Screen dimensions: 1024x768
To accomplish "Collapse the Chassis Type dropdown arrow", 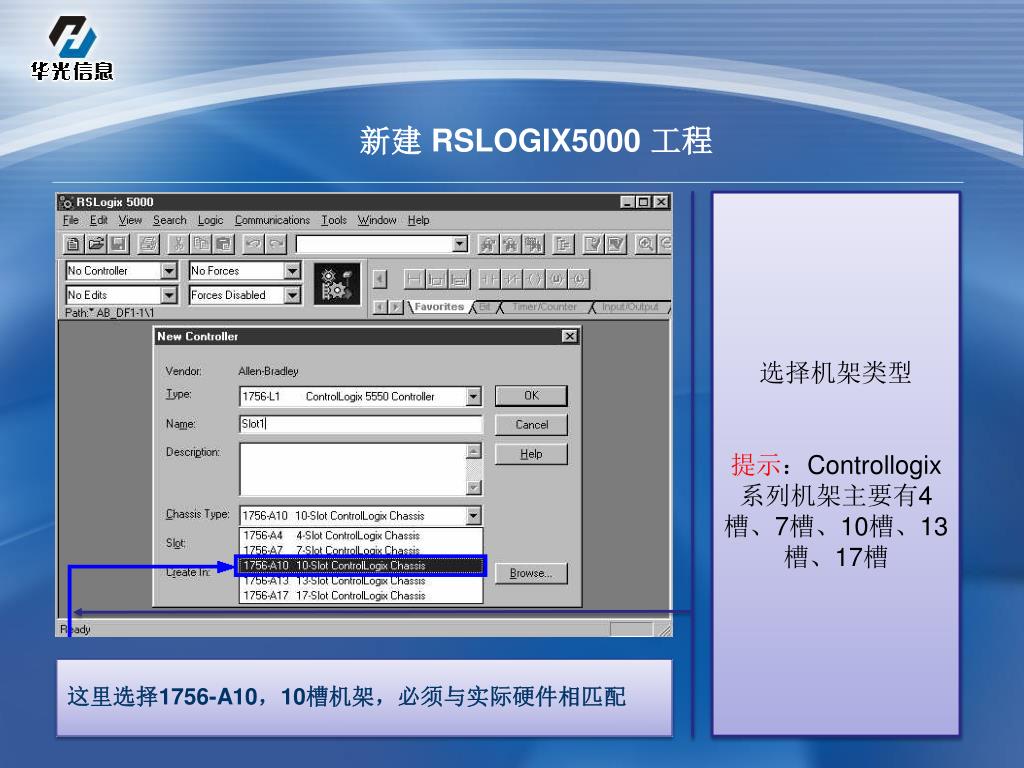I will pyautogui.click(x=473, y=516).
